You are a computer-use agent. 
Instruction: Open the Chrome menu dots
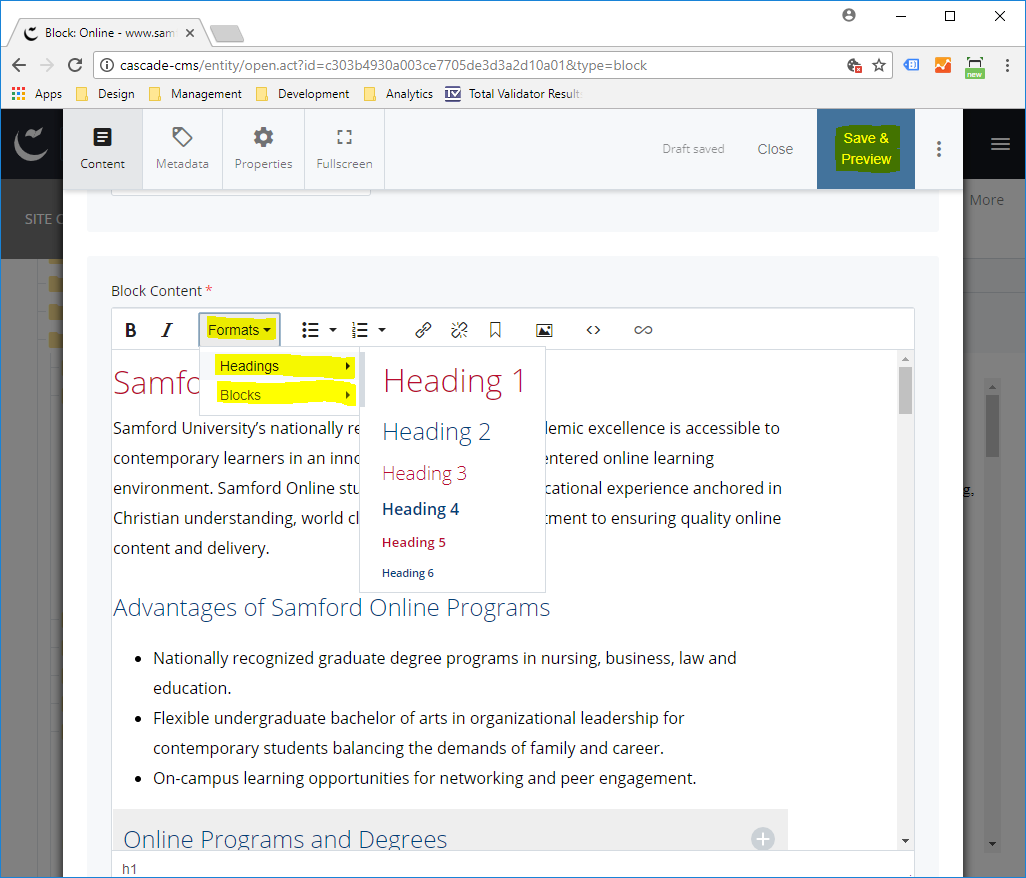(x=1007, y=65)
